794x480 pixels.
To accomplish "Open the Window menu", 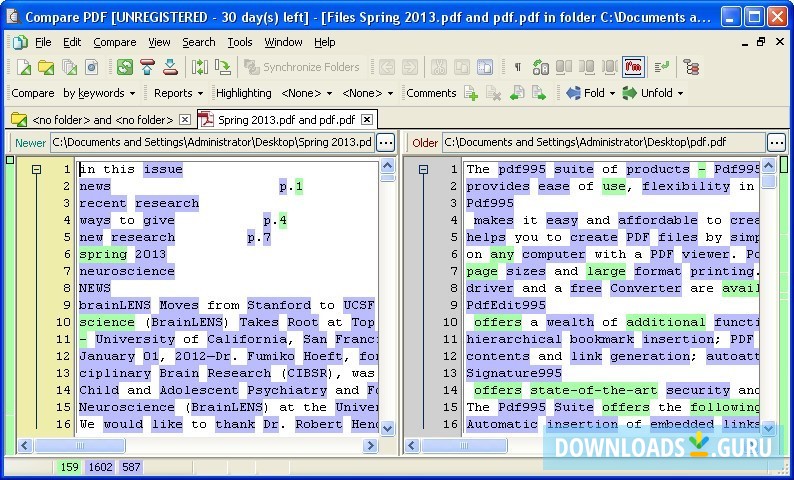I will 284,43.
